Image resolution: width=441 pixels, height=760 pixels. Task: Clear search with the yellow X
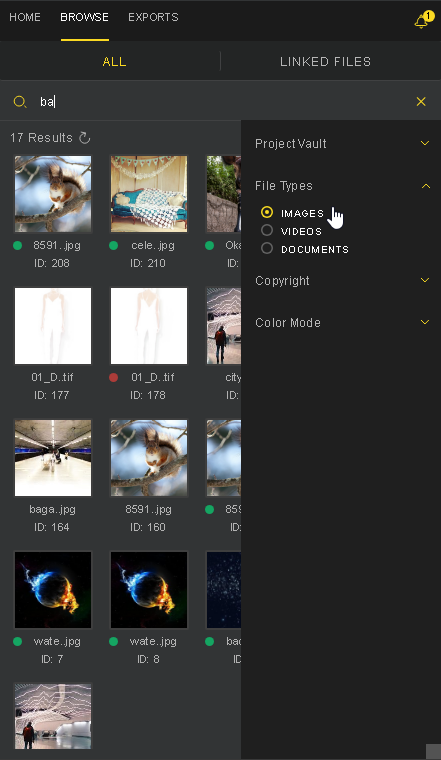point(421,101)
